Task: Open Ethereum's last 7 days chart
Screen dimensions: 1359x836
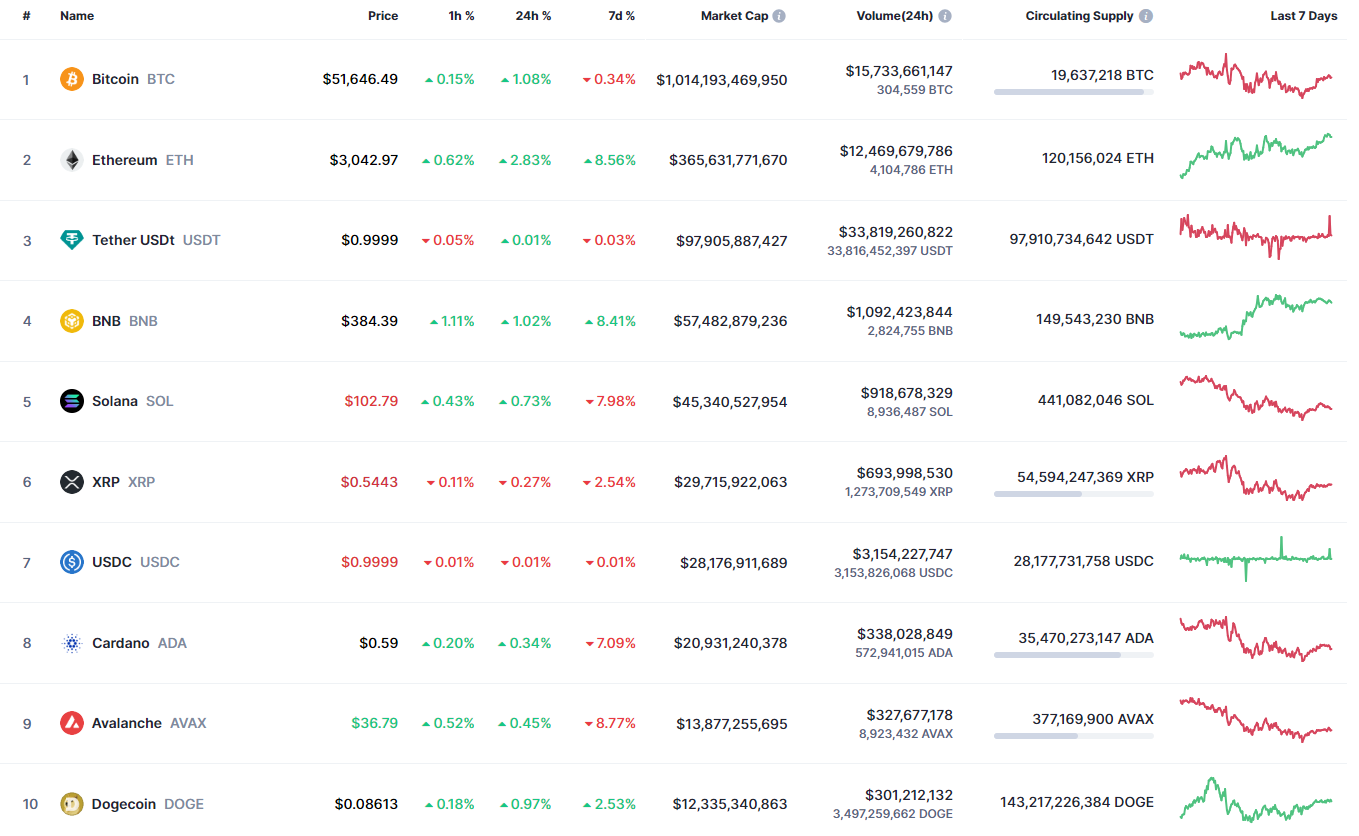Action: (1256, 156)
